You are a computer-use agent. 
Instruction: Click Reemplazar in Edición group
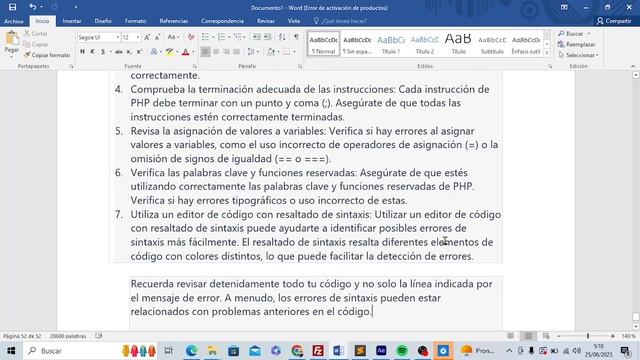pos(576,44)
